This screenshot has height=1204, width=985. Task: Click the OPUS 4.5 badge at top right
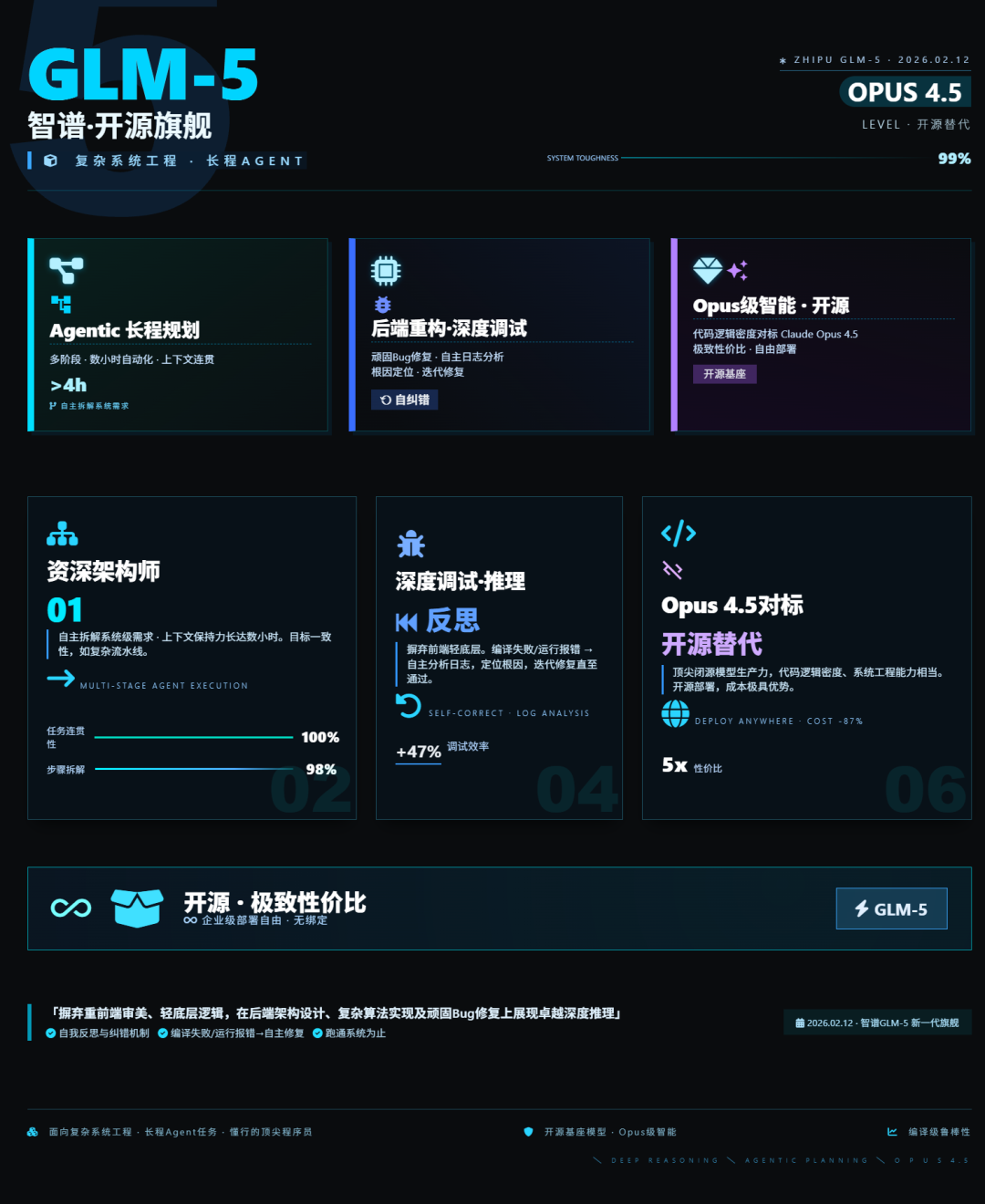coord(905,92)
